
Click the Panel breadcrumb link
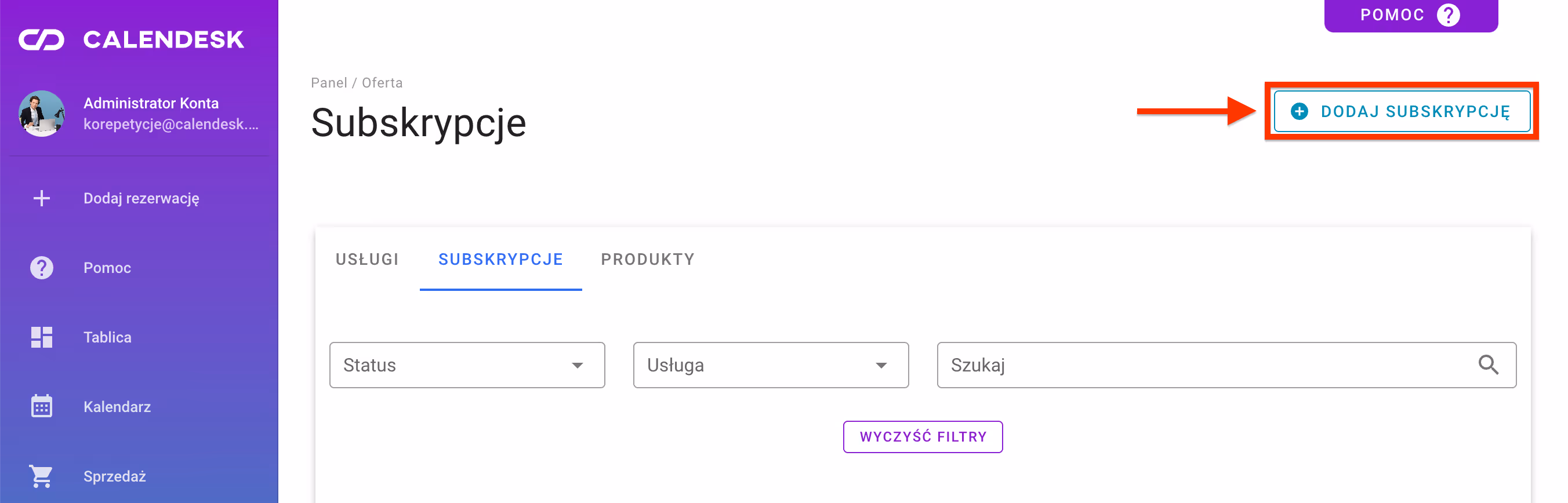(329, 83)
